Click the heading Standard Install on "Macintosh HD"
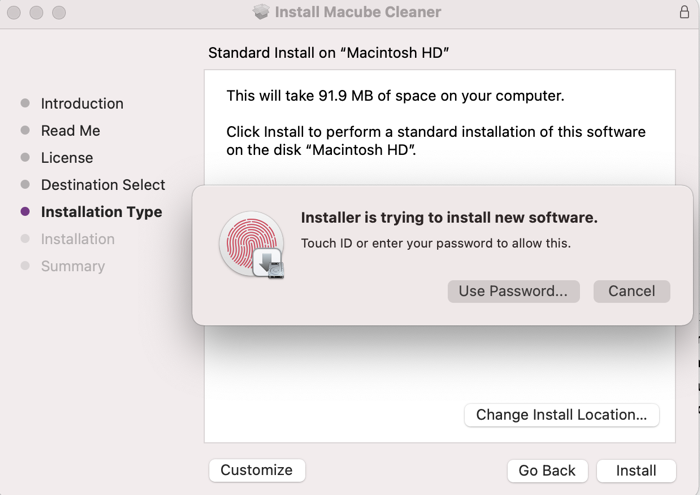 [x=329, y=53]
